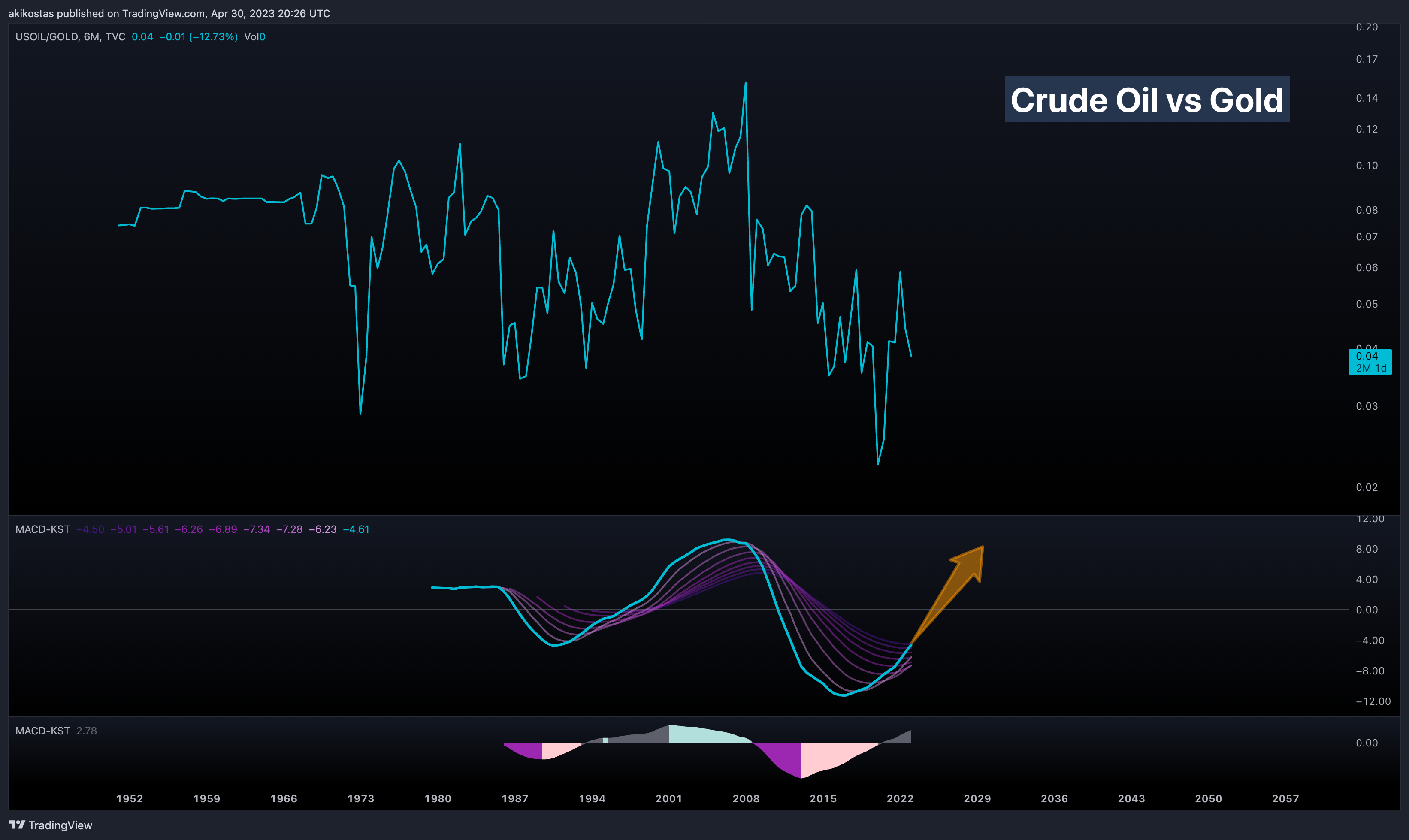Viewport: 1409px width, 840px height.
Task: Click the 1980 time axis label
Action: (x=438, y=799)
